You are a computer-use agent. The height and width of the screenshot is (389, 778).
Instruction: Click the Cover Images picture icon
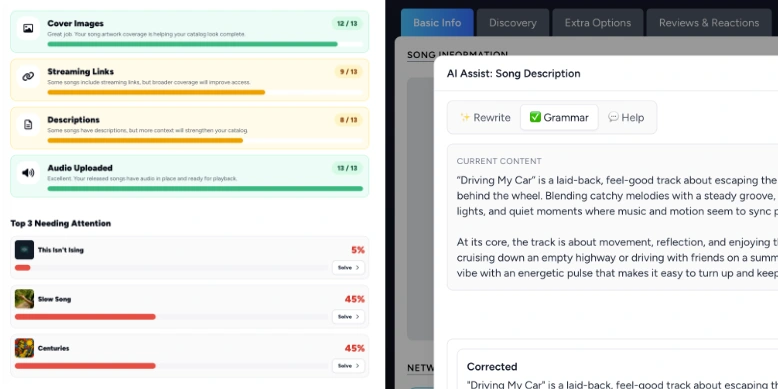click(x=28, y=29)
